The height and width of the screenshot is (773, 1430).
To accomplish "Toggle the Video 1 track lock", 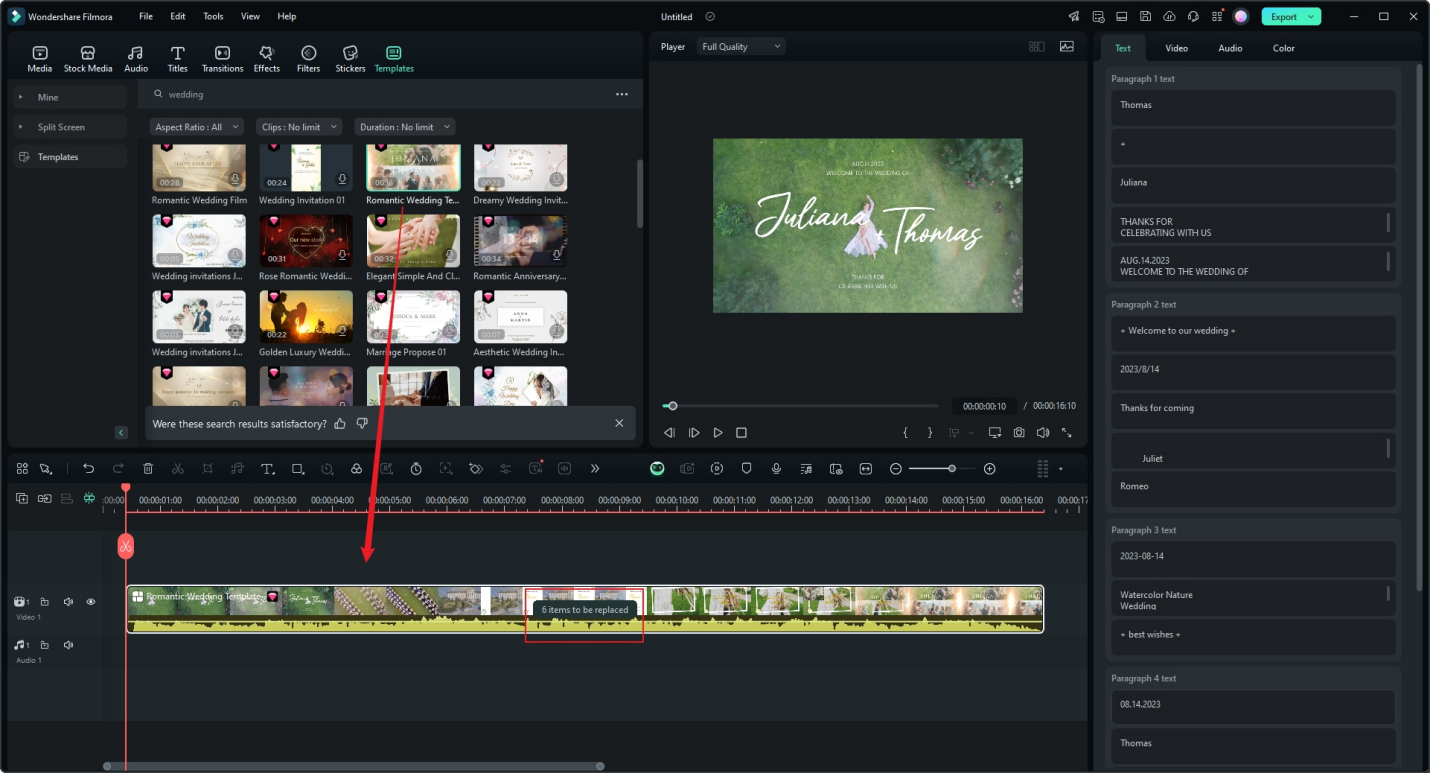I will [45, 602].
